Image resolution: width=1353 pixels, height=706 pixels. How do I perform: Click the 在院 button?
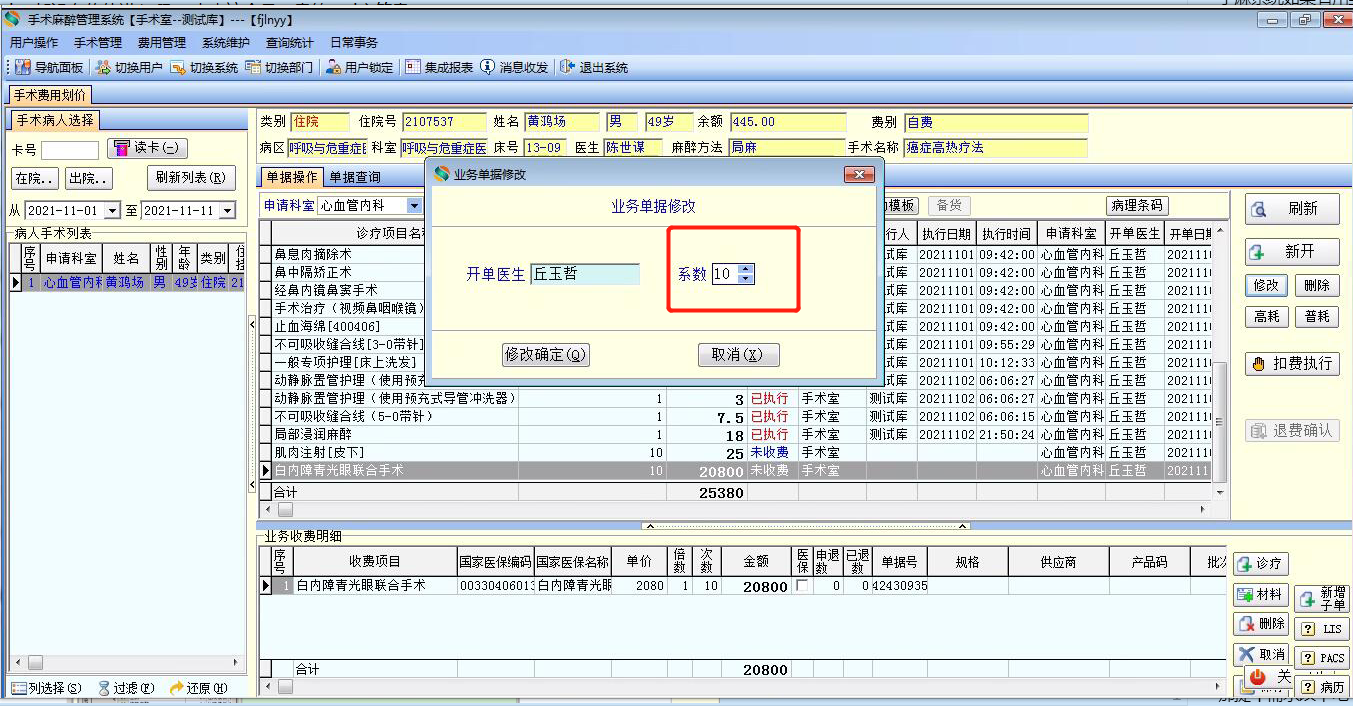coord(35,179)
